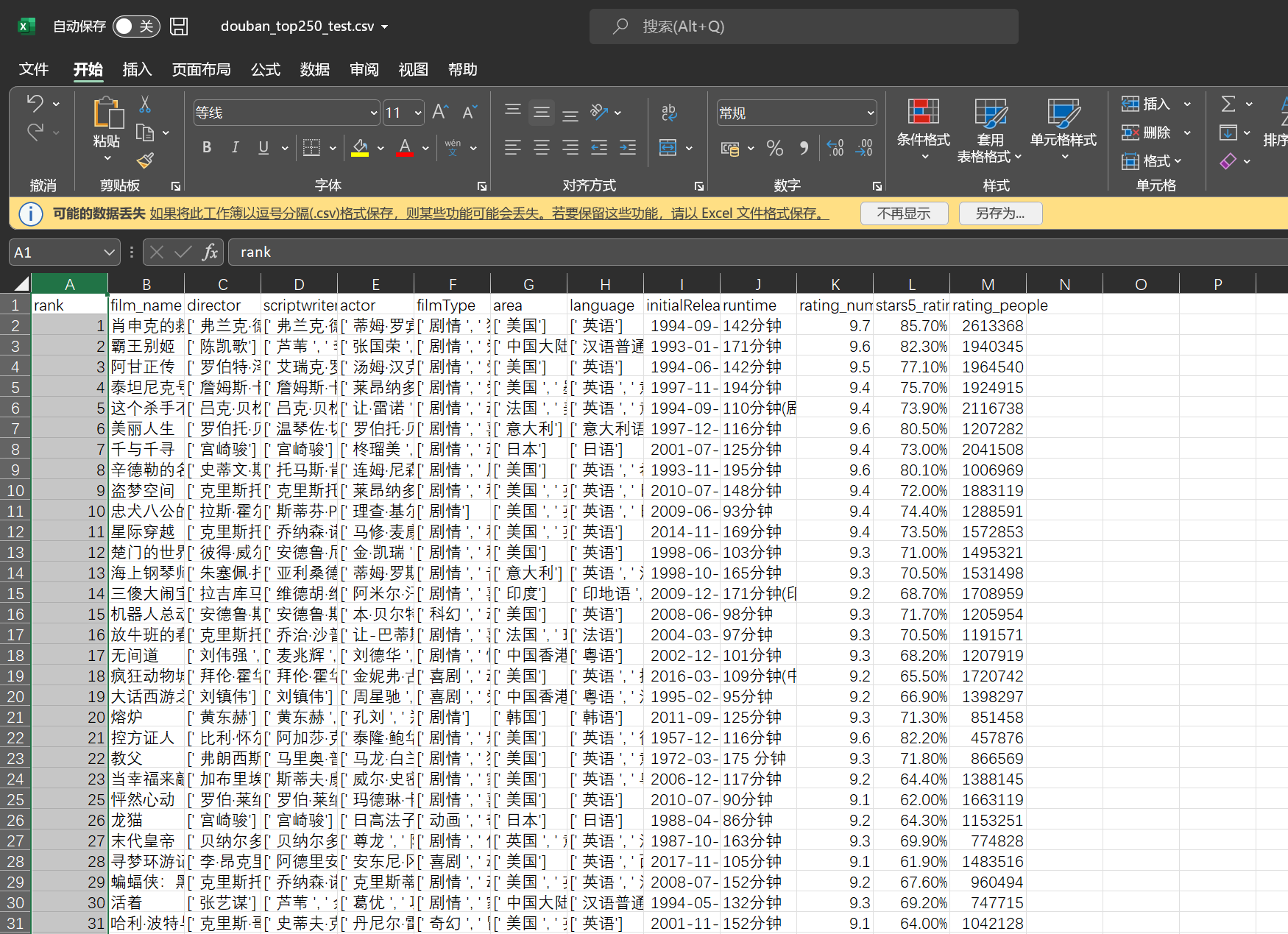The width and height of the screenshot is (1288, 934).
Task: Apply cell borders icon
Action: [x=312, y=148]
